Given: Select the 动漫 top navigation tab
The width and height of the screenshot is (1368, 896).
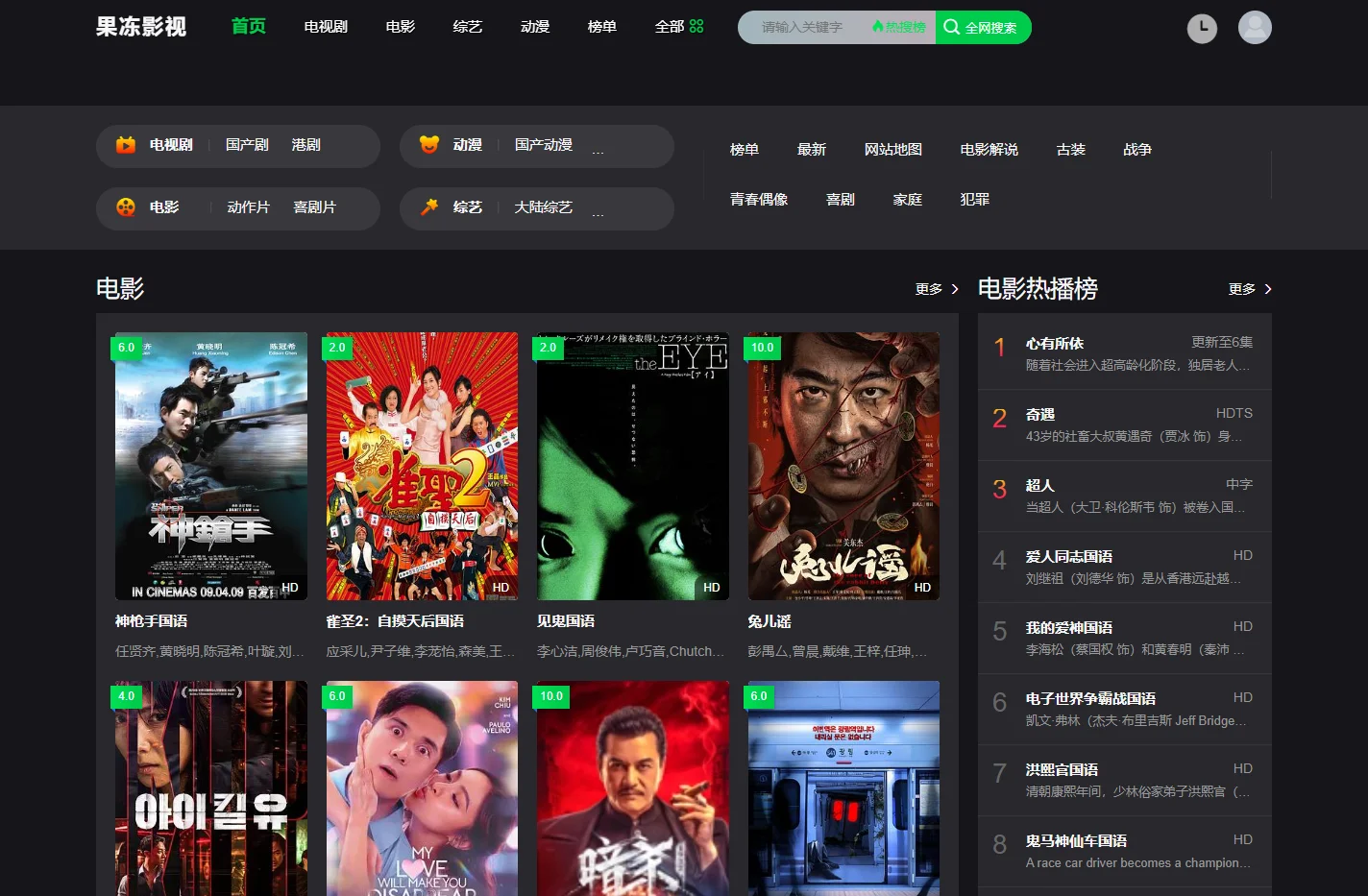Looking at the screenshot, I should click(x=535, y=27).
